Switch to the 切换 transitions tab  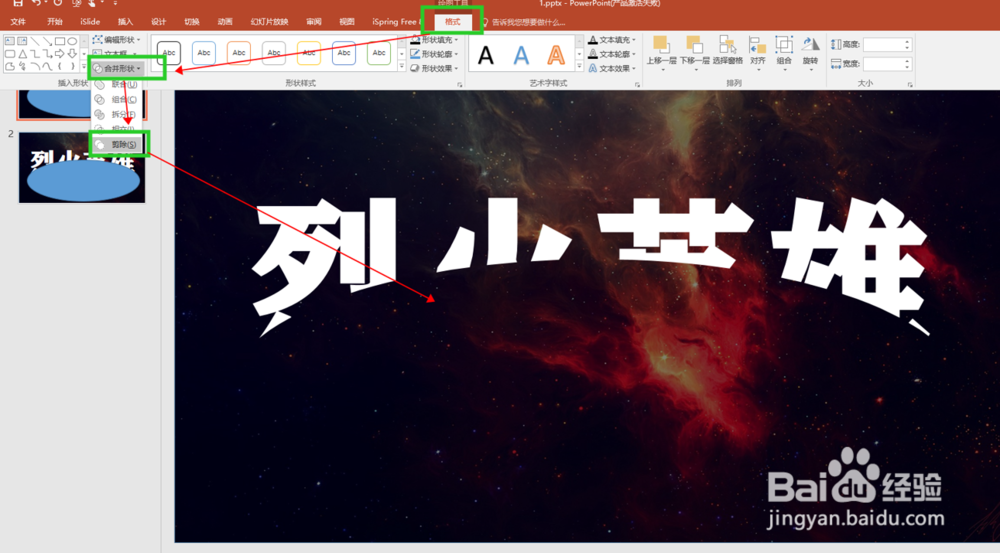(192, 22)
